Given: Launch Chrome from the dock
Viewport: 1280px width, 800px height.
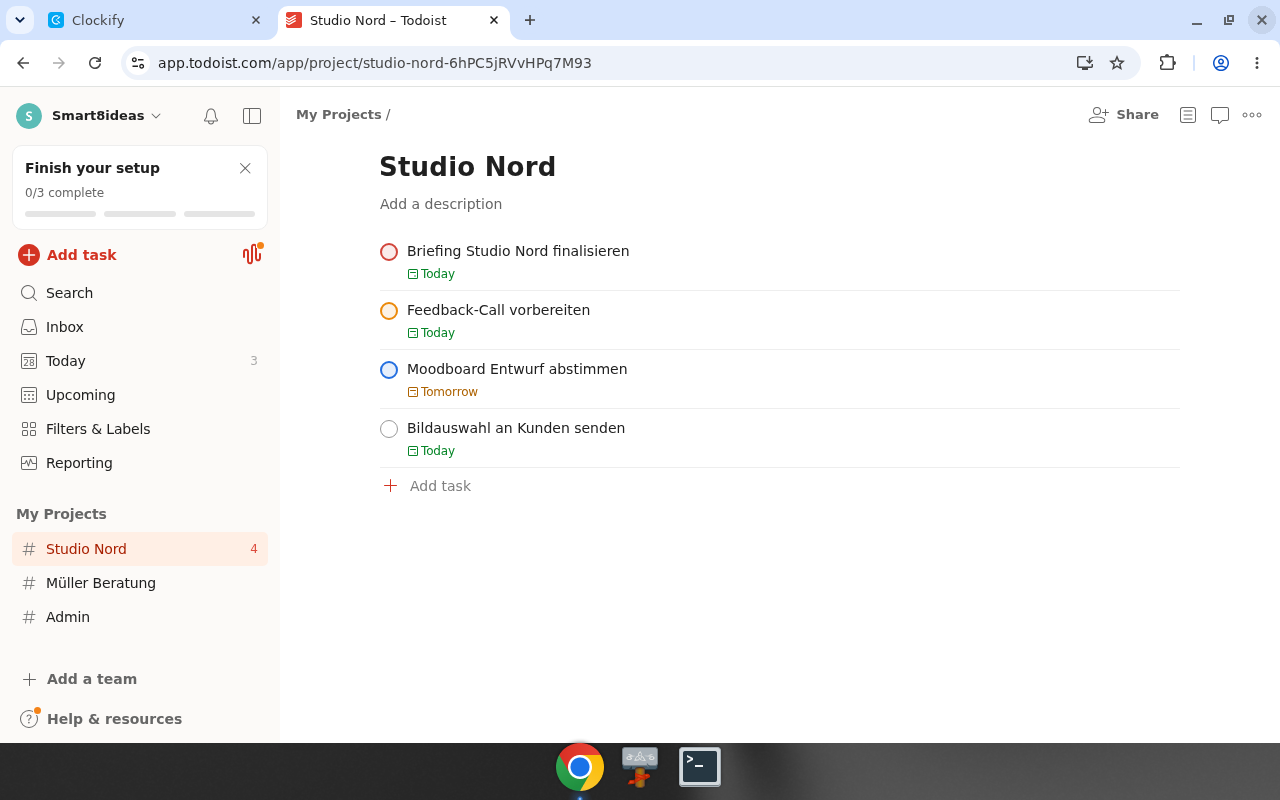Looking at the screenshot, I should coord(580,767).
